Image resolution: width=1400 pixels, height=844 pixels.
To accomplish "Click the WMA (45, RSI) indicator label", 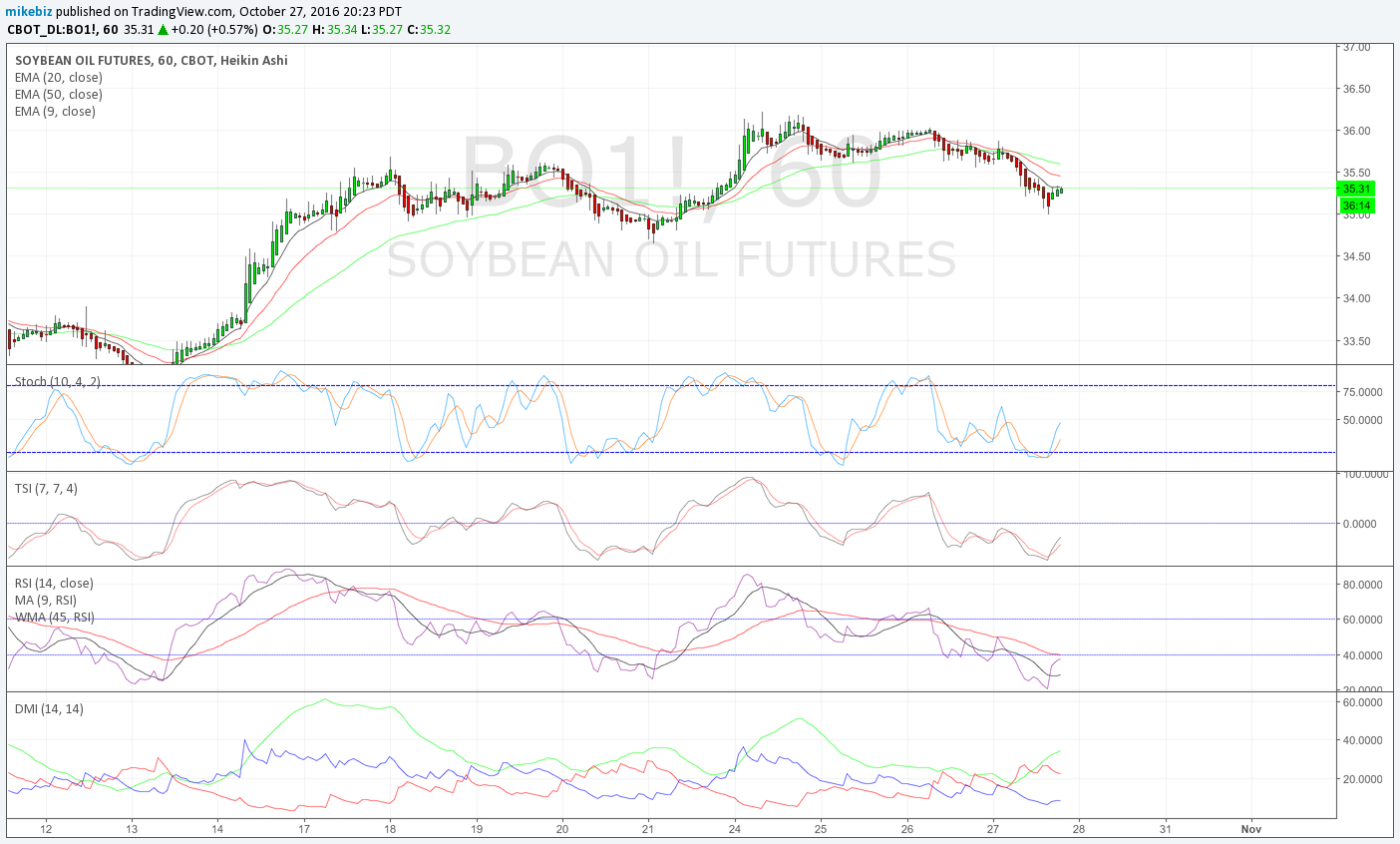I will 55,617.
